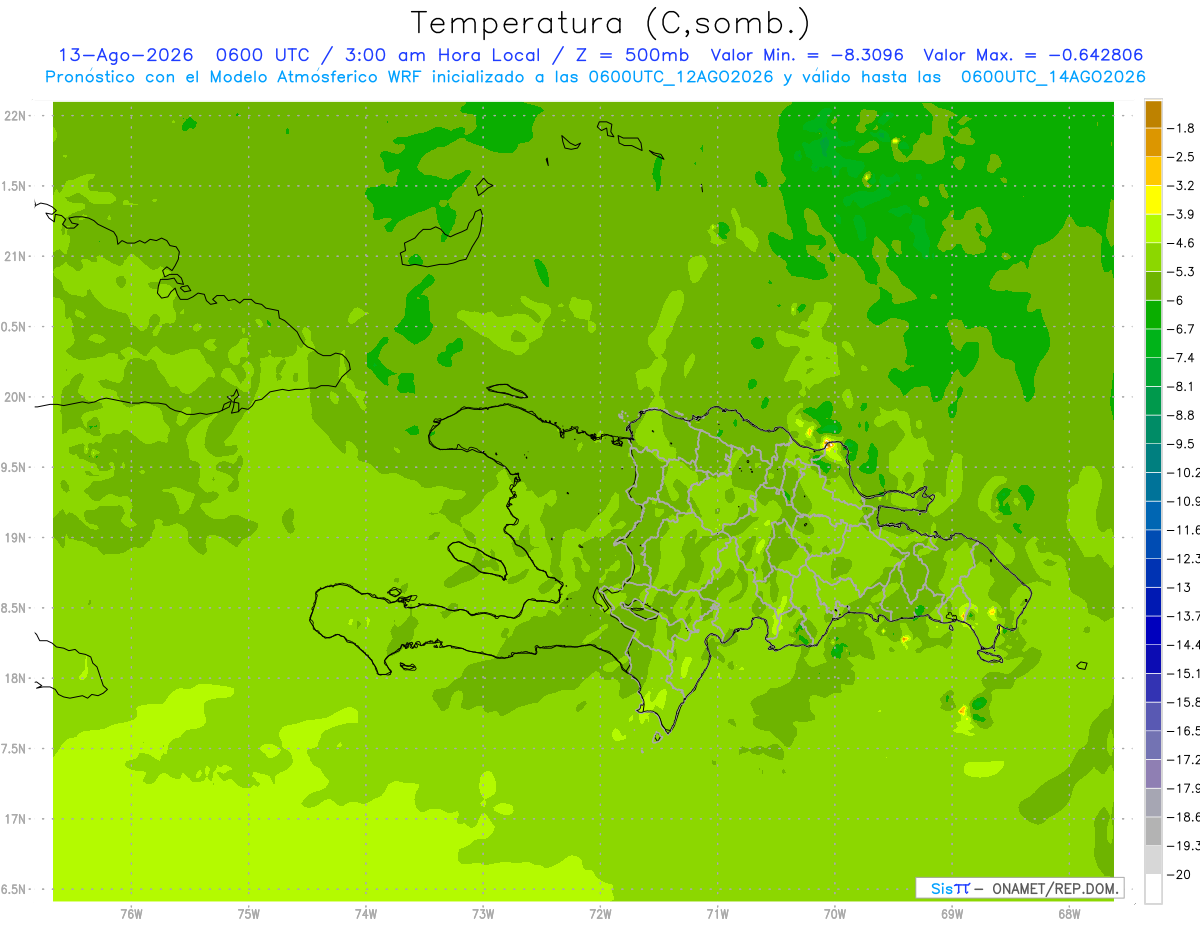Click the "74W" longitude axis label

point(366,914)
